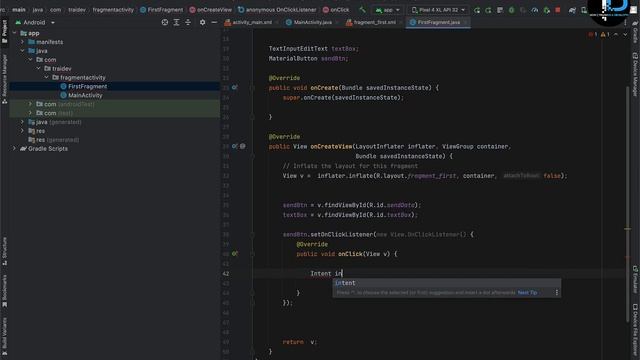Click FirstFragment breadcrumb in navigation bar
Image resolution: width=640 pixels, height=360 pixels.
click(x=162, y=10)
